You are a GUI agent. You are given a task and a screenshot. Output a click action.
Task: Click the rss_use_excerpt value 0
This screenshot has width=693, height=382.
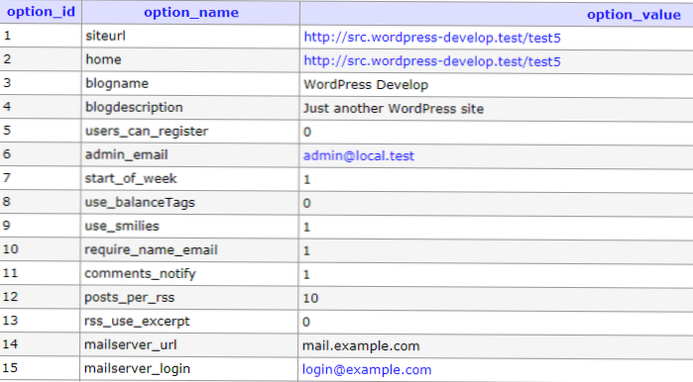click(x=306, y=322)
